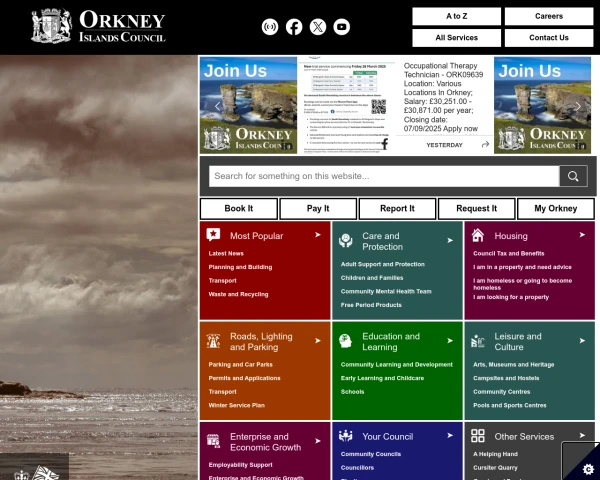Viewport: 600px width, 480px height.
Task: Open the YouTube icon in header
Action: (x=341, y=27)
